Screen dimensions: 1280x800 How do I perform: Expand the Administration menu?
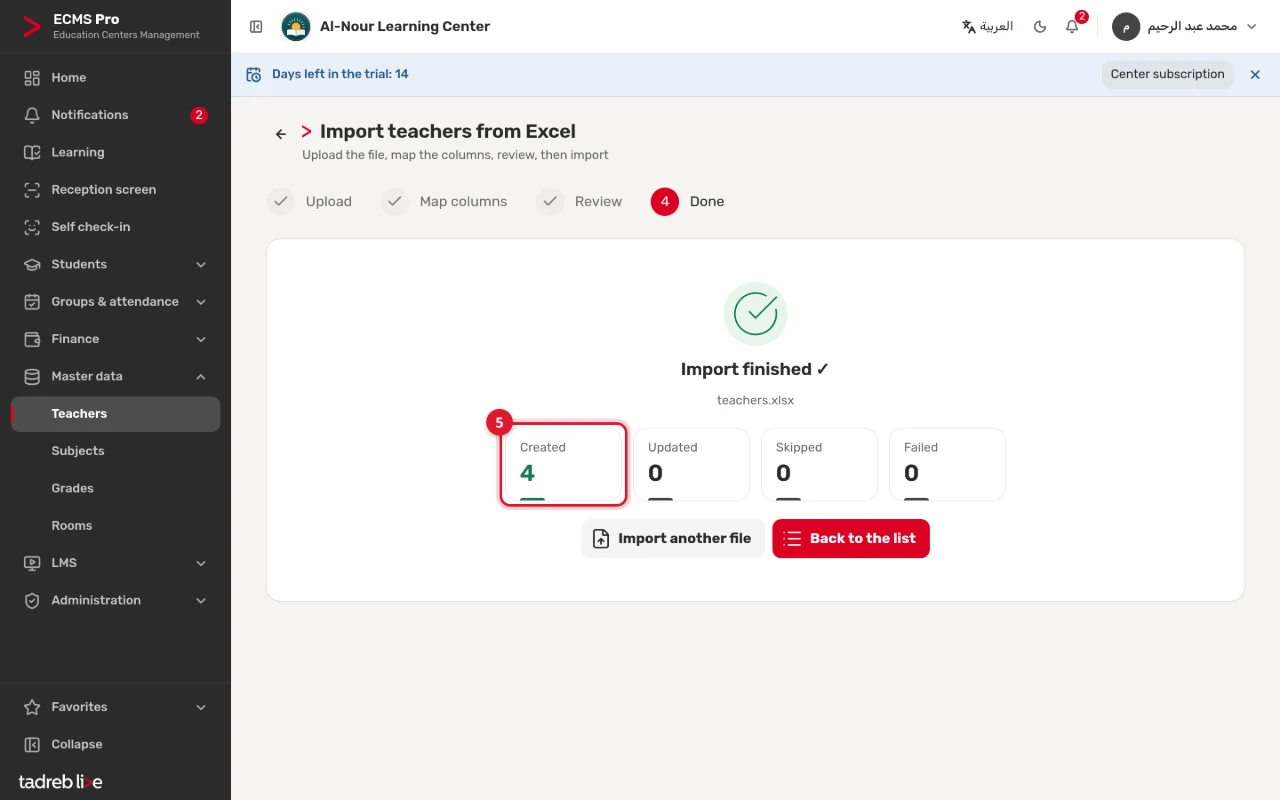coord(116,600)
